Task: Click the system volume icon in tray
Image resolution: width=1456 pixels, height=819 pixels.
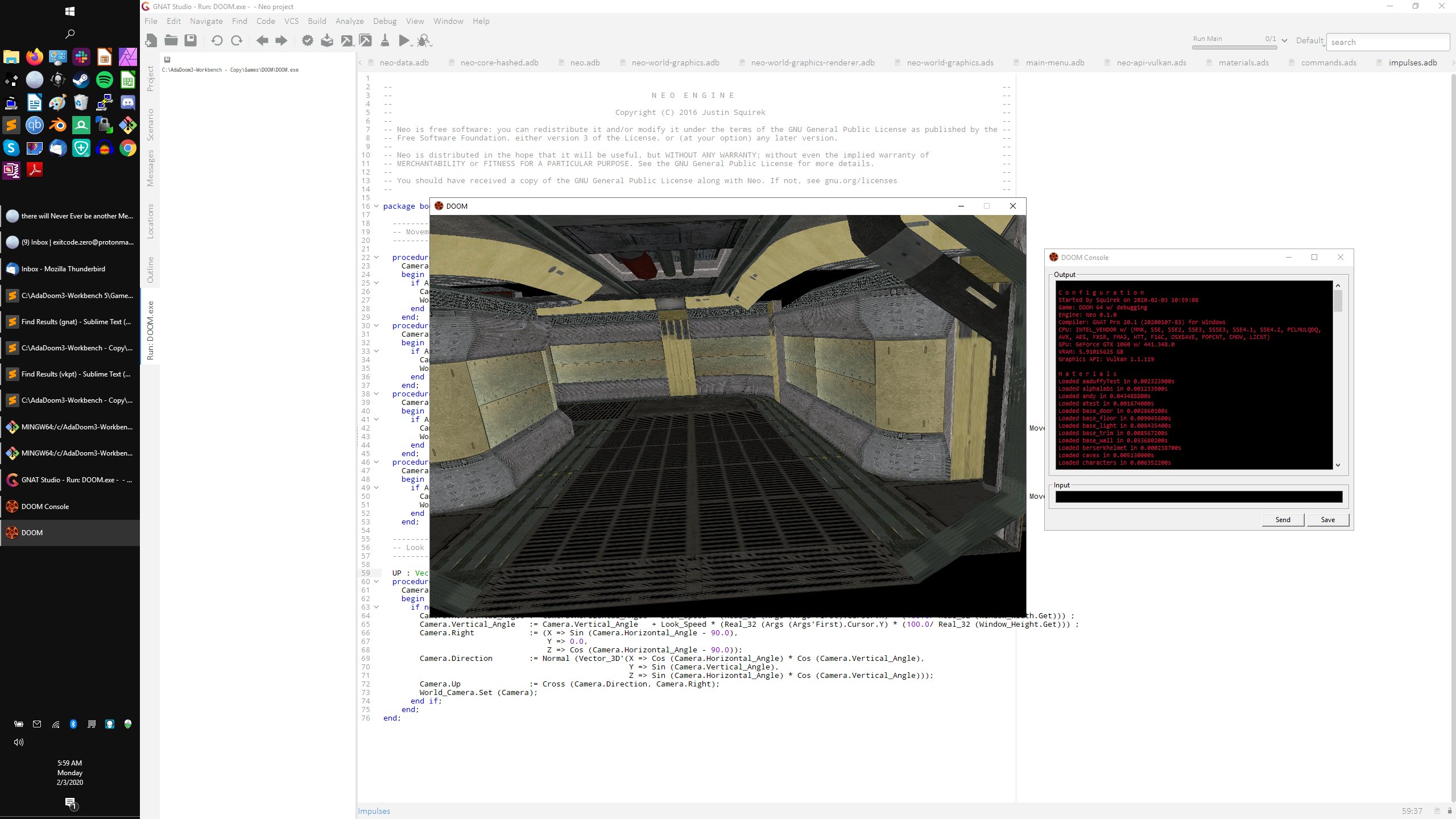Action: click(19, 742)
